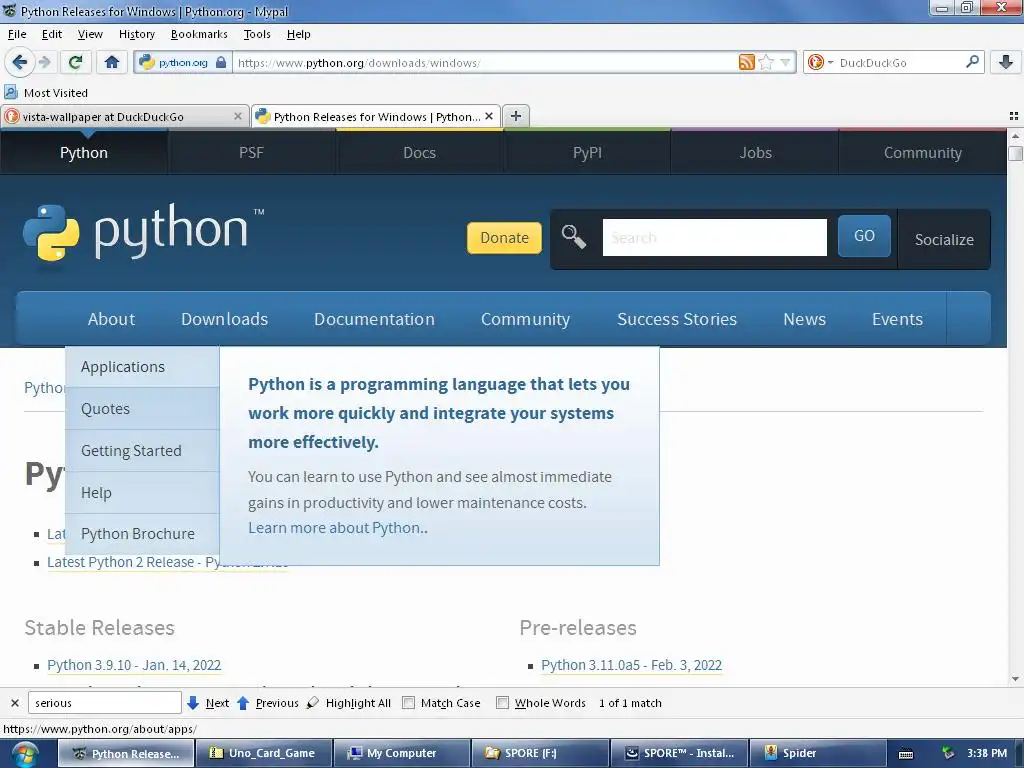Click the Python logo on the site
The height and width of the screenshot is (768, 1024).
click(143, 232)
